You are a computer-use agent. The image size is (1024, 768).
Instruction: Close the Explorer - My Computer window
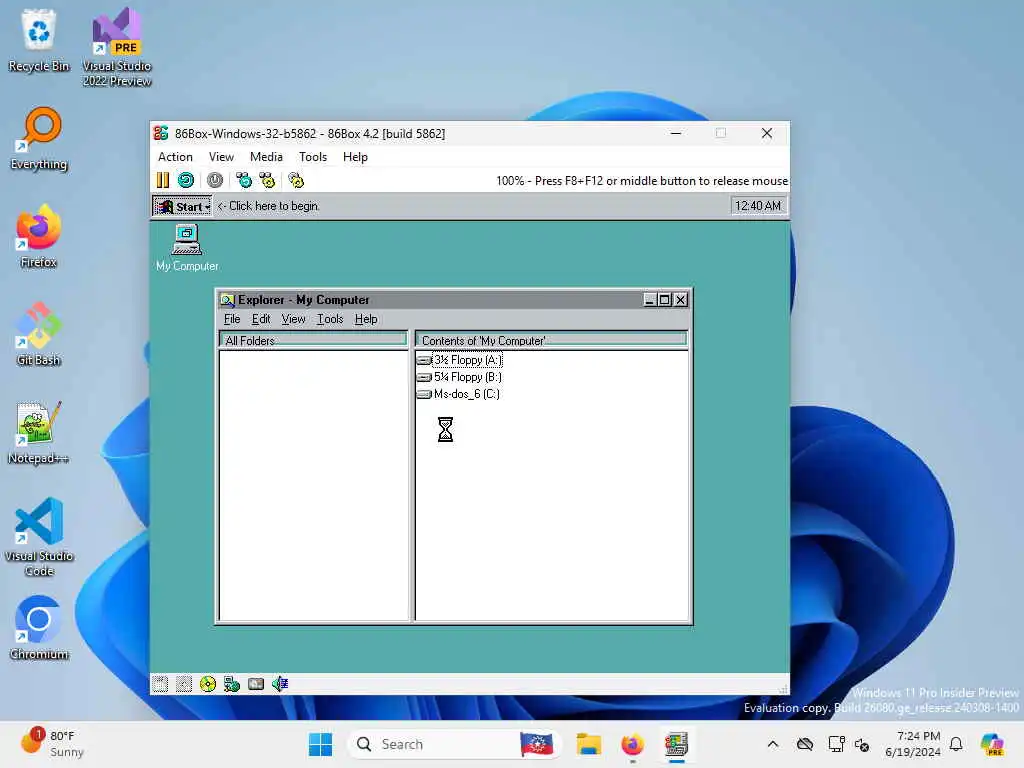click(680, 300)
